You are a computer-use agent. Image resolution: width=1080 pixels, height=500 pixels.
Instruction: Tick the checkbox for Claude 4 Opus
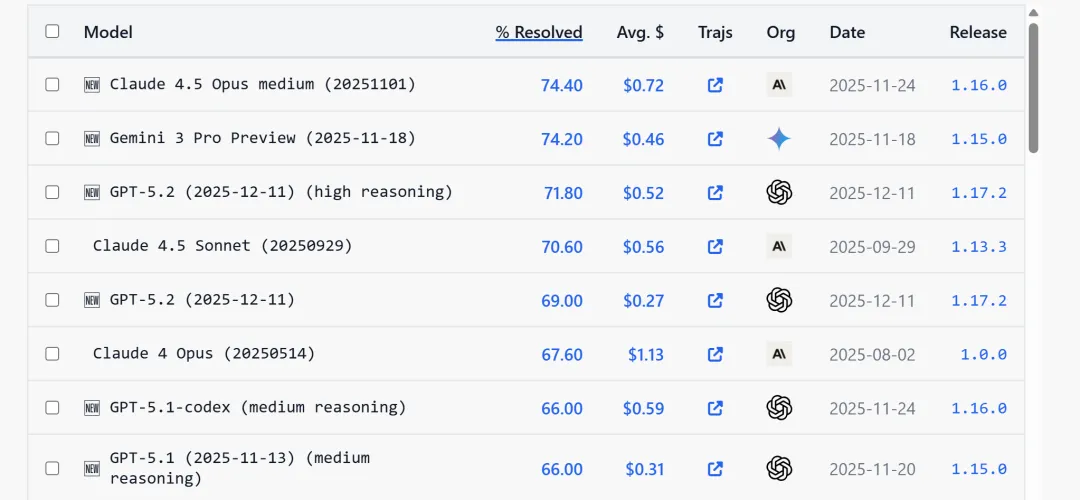(52, 354)
